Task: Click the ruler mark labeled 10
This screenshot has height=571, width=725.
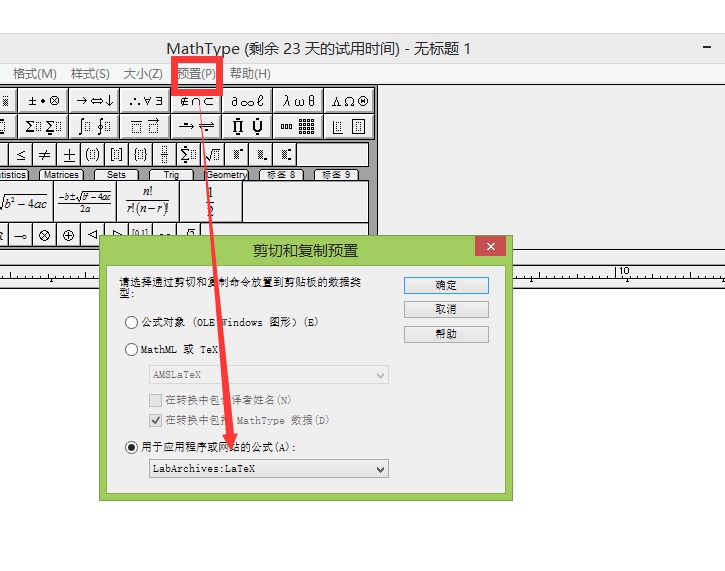Action: tap(624, 271)
